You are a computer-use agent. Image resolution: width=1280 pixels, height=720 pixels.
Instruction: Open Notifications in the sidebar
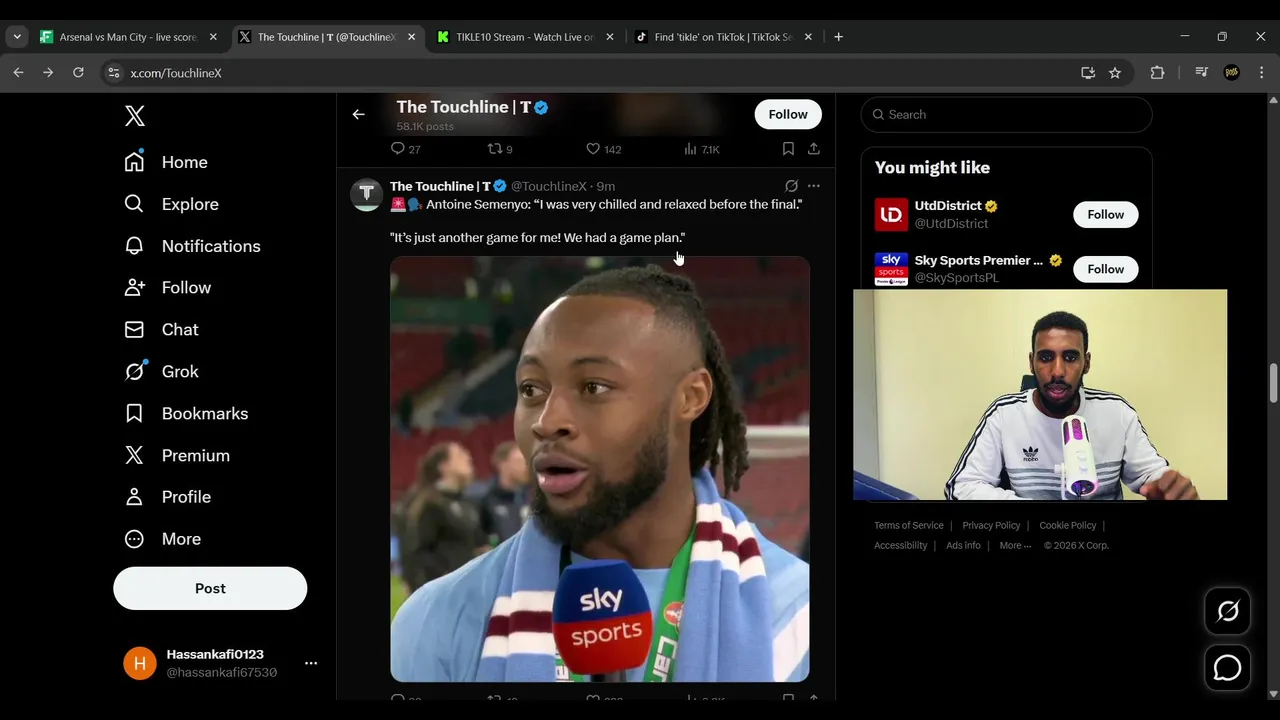click(192, 246)
